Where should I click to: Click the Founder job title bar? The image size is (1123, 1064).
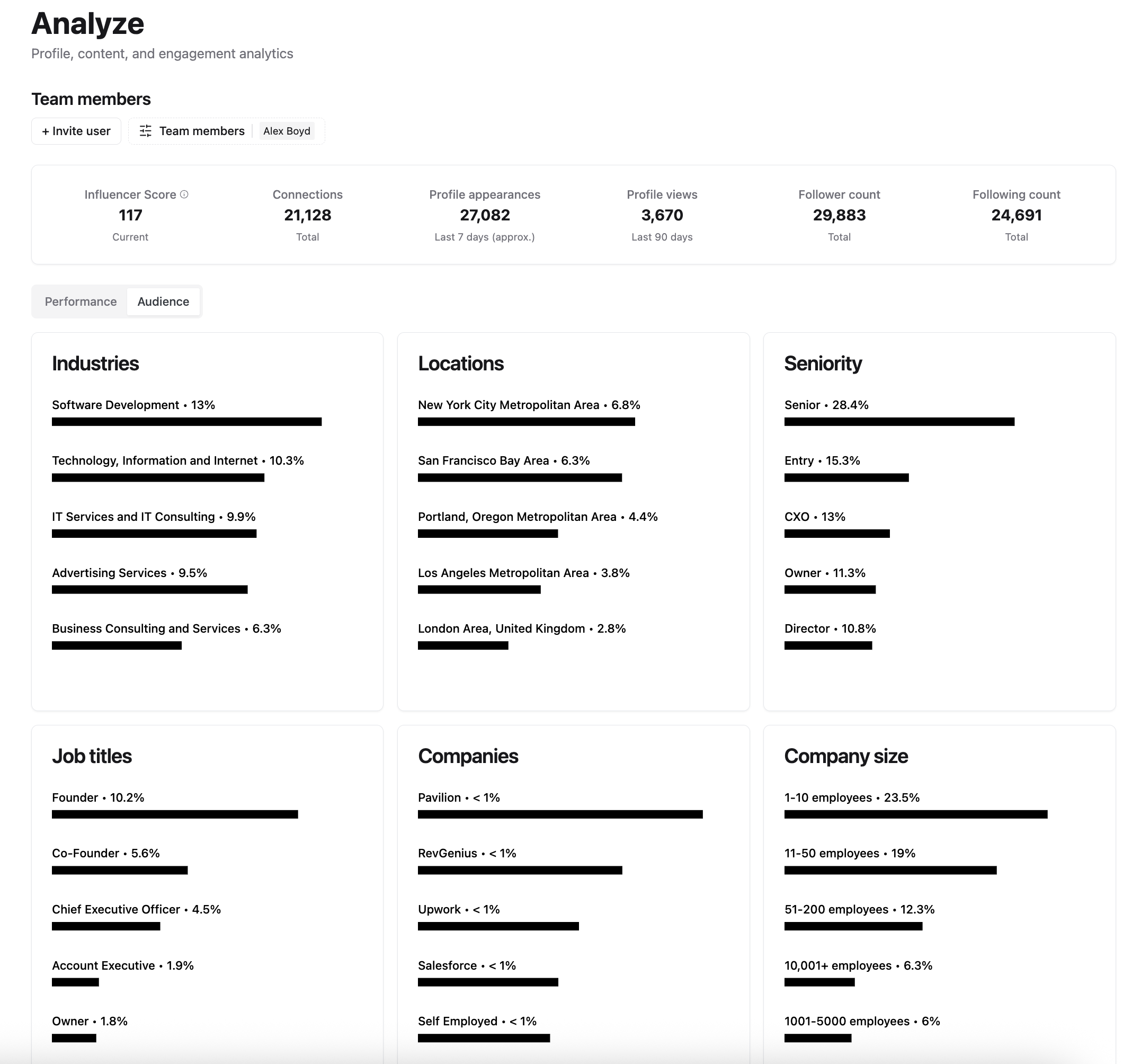coord(176,815)
